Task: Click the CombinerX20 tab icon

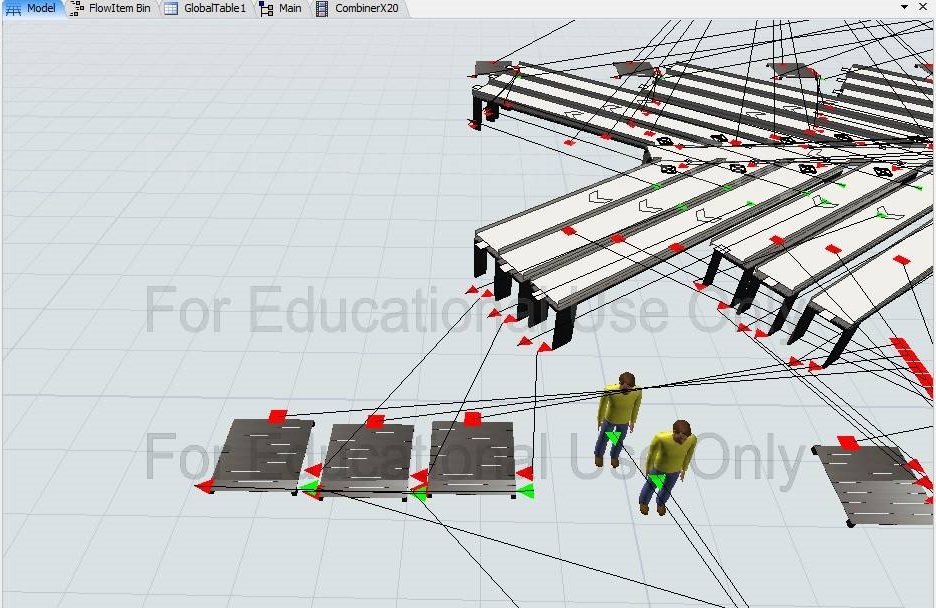Action: [322, 8]
